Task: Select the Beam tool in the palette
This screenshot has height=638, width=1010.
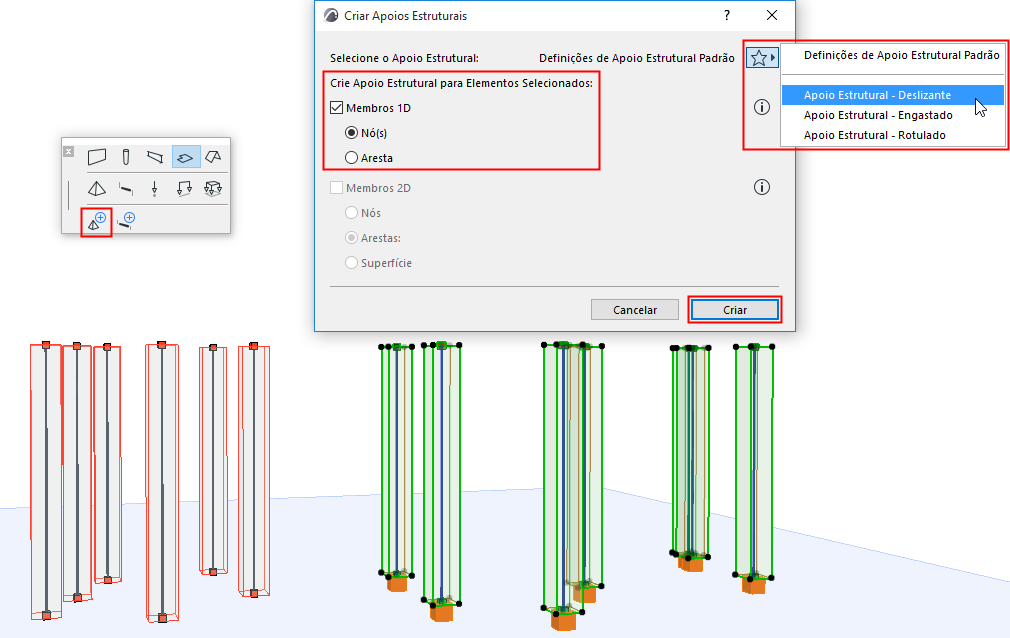Action: 155,157
